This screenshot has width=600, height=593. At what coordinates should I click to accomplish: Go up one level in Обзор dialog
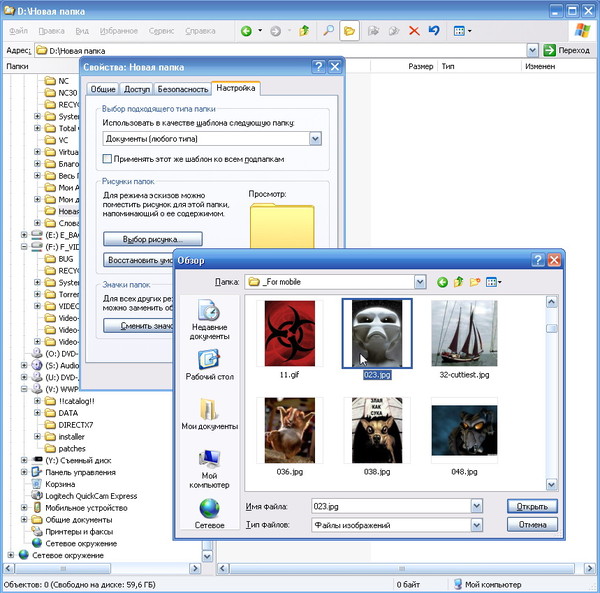pos(458,282)
